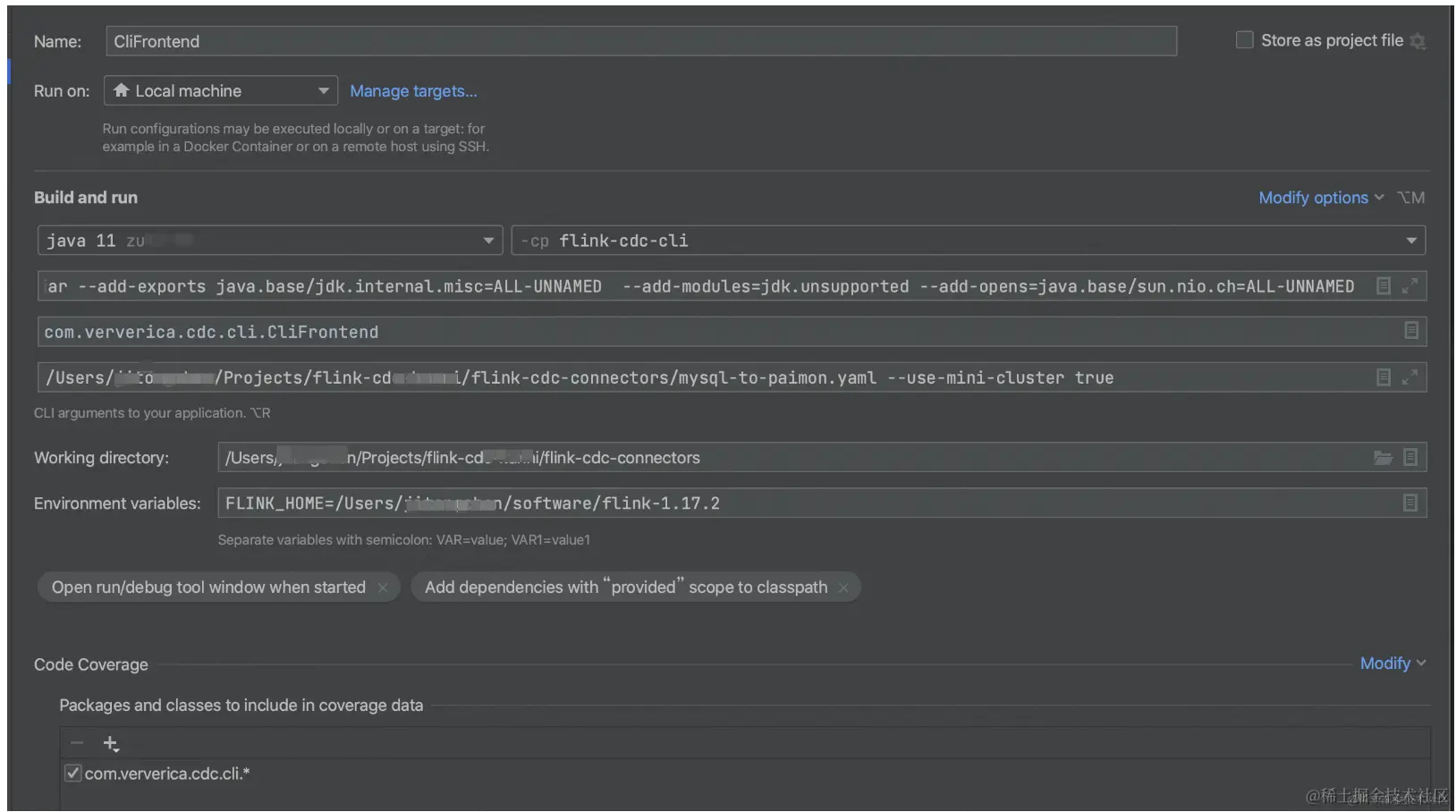Uncheck the com.ververica.cdc.cli.* coverage checkbox

click(x=73, y=774)
